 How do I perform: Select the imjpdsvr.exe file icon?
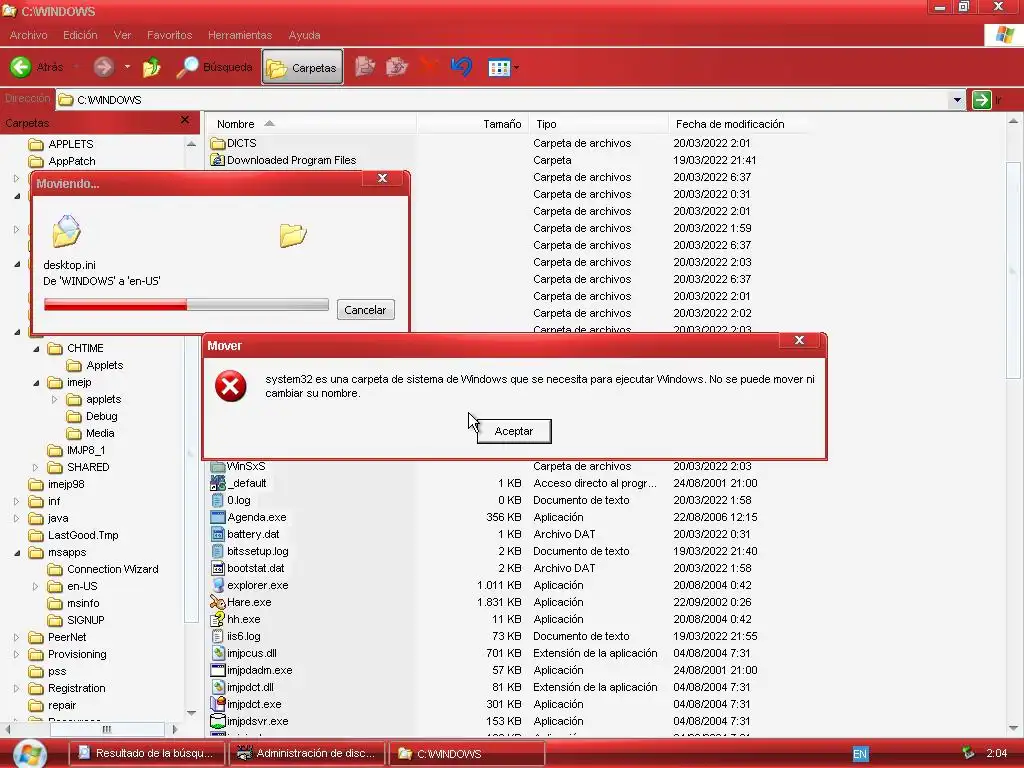[x=217, y=721]
